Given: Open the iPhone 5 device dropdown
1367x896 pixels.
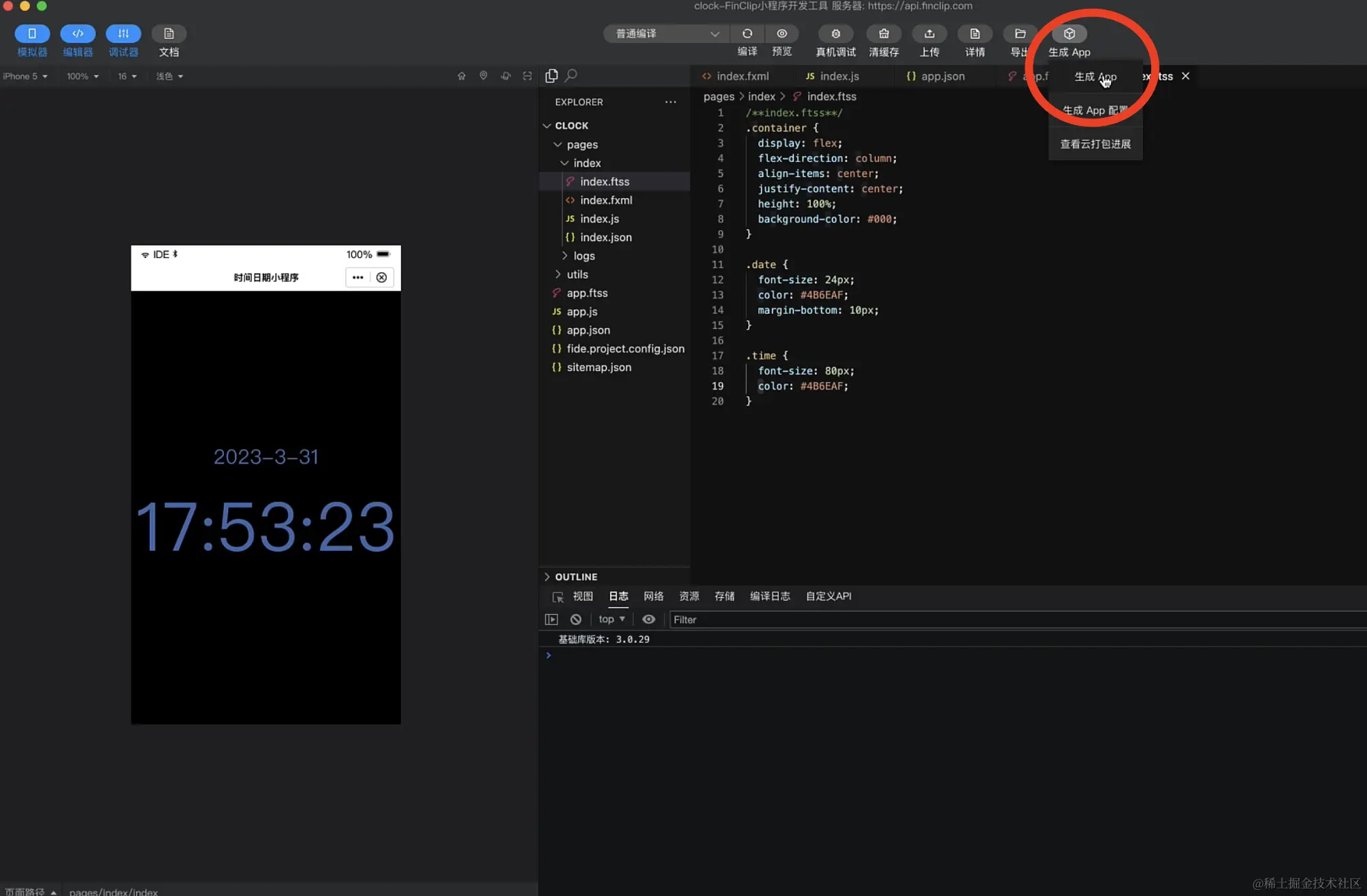Looking at the screenshot, I should click(25, 76).
